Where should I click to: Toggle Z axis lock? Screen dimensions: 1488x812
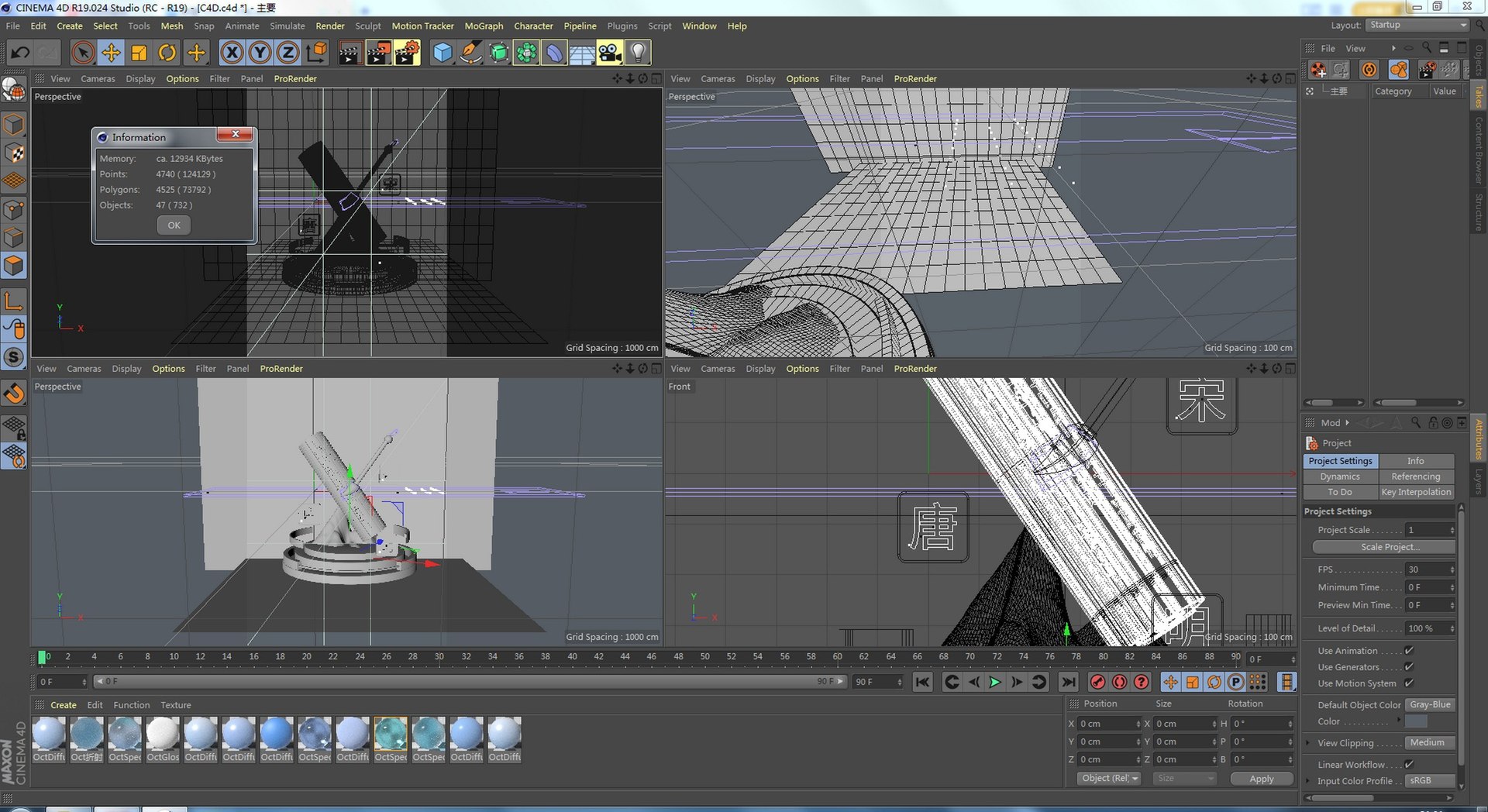coord(288,53)
